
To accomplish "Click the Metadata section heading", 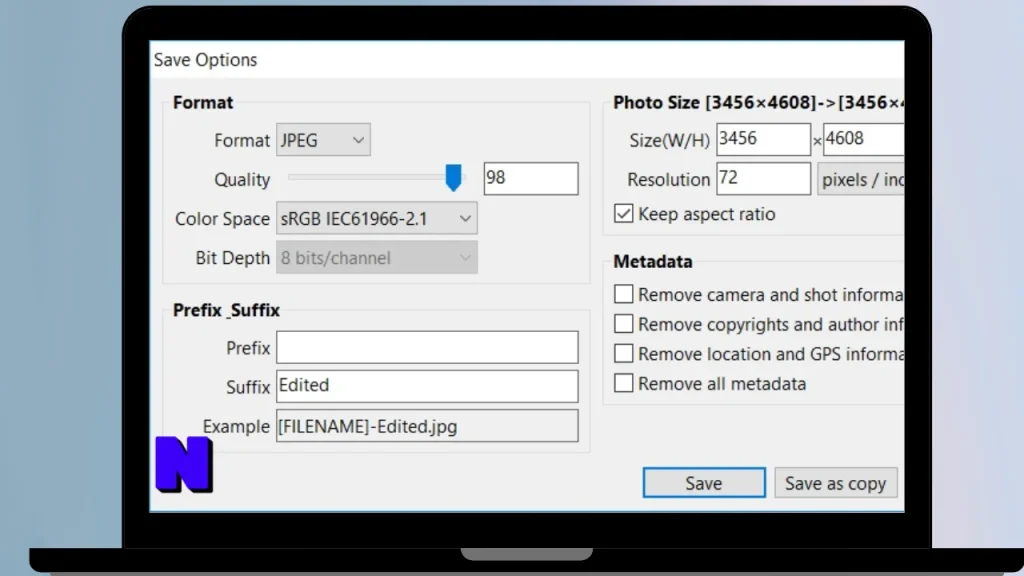I will click(652, 261).
